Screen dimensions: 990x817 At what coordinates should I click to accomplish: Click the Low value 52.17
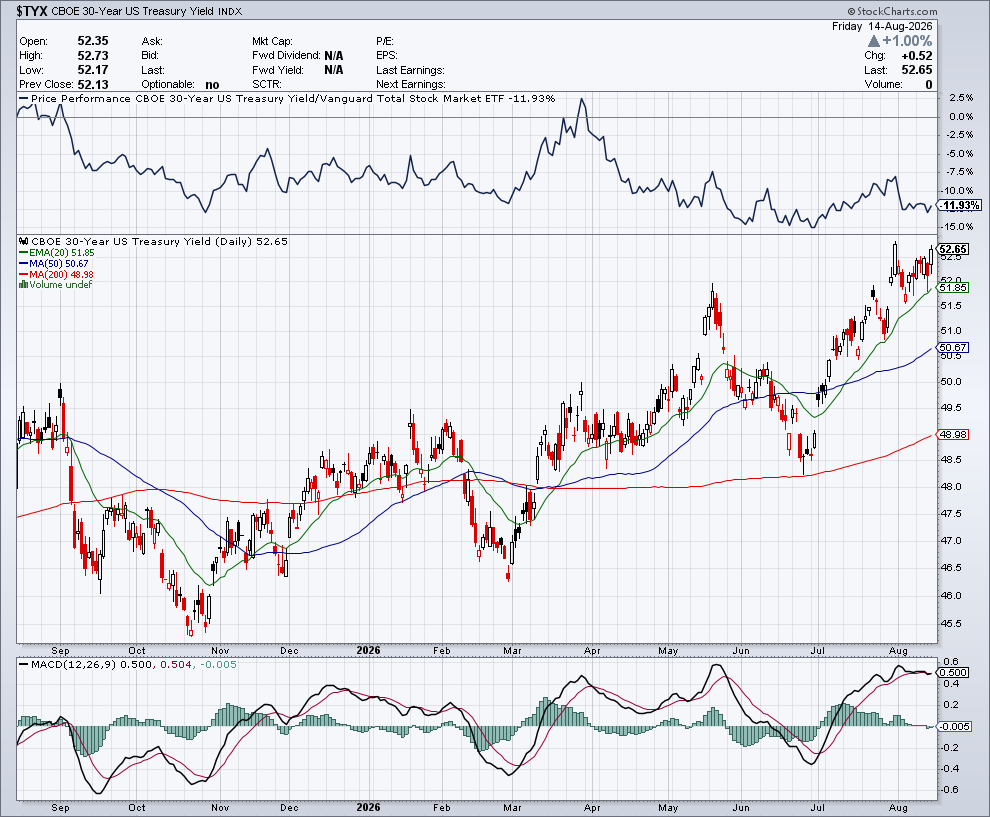point(93,70)
